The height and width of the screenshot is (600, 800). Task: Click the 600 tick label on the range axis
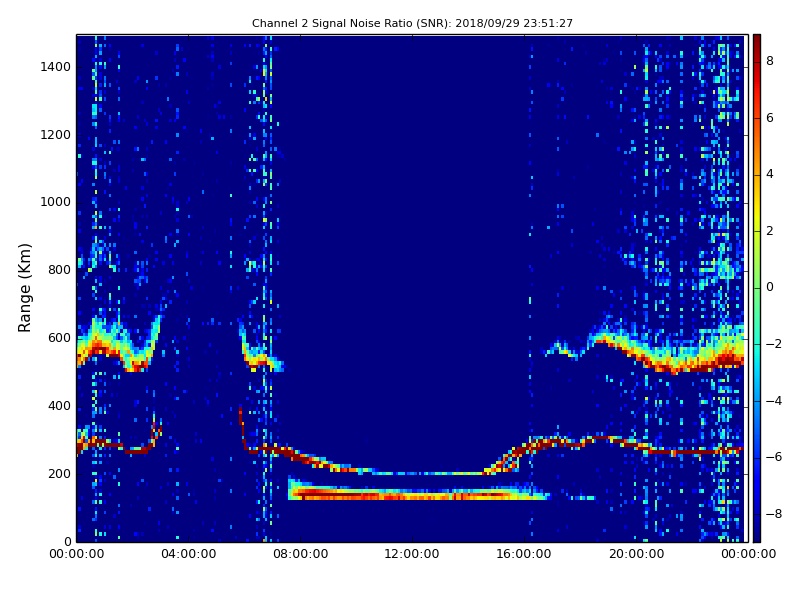[x=59, y=338]
